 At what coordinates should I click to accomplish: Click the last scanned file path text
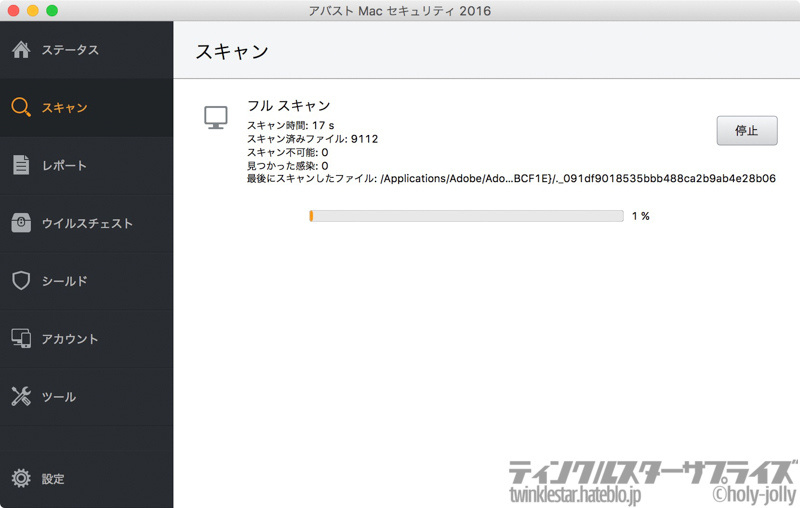[511, 179]
